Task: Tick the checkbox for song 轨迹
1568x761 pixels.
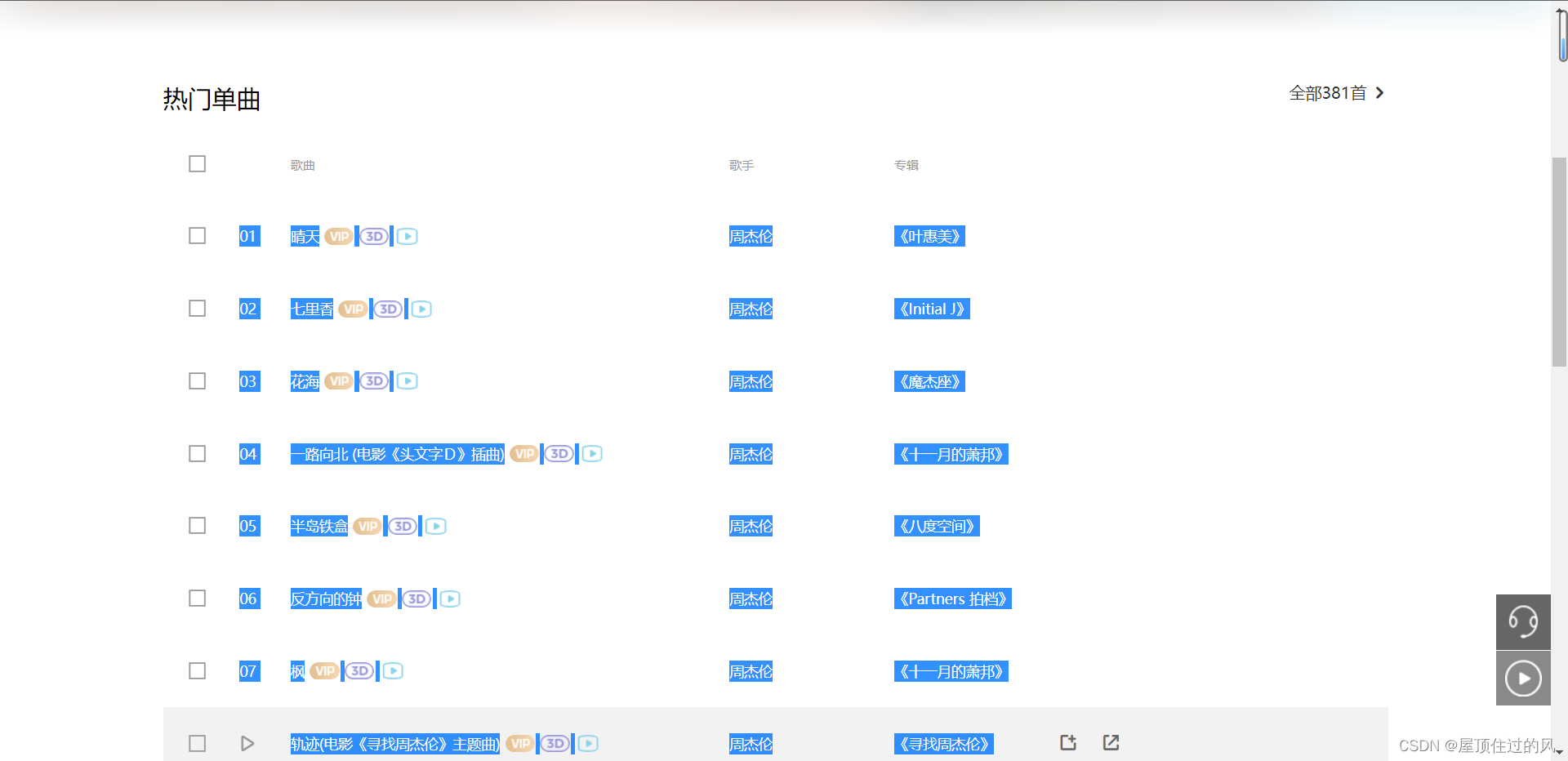Action: 197,744
